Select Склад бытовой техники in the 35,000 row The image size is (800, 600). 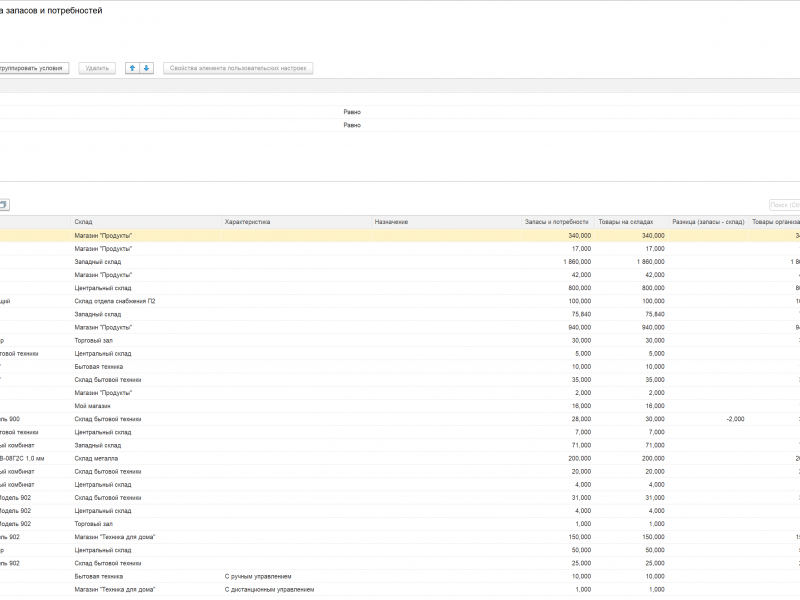coord(108,380)
